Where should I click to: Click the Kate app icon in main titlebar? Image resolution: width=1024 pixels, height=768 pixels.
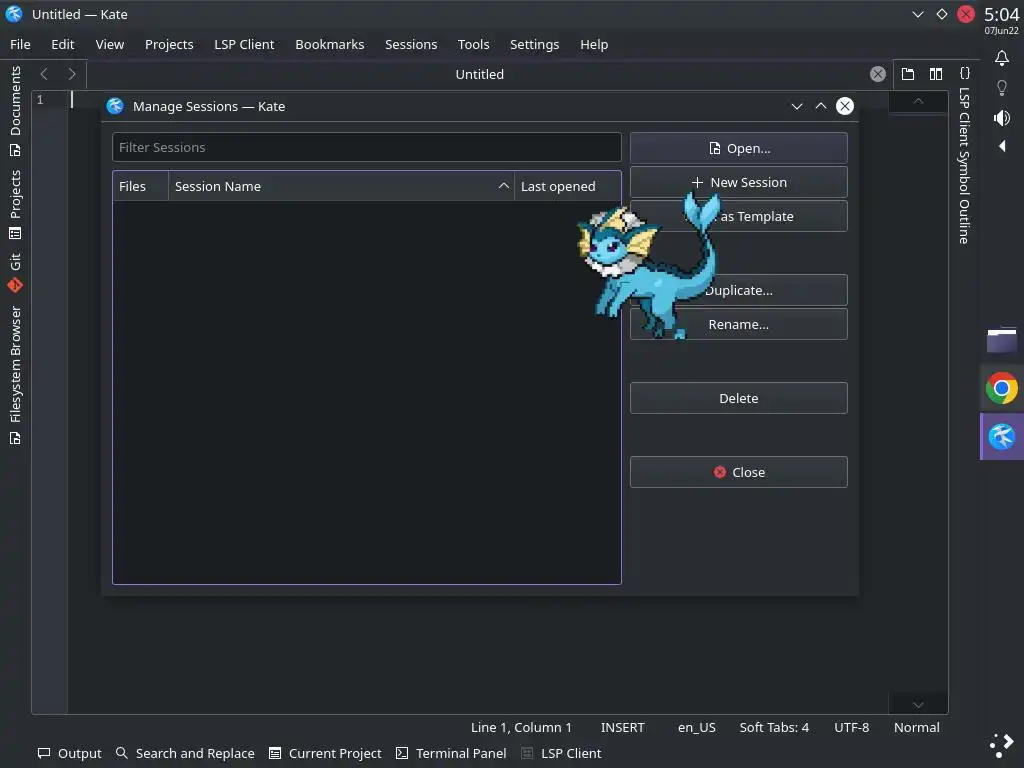coord(14,14)
